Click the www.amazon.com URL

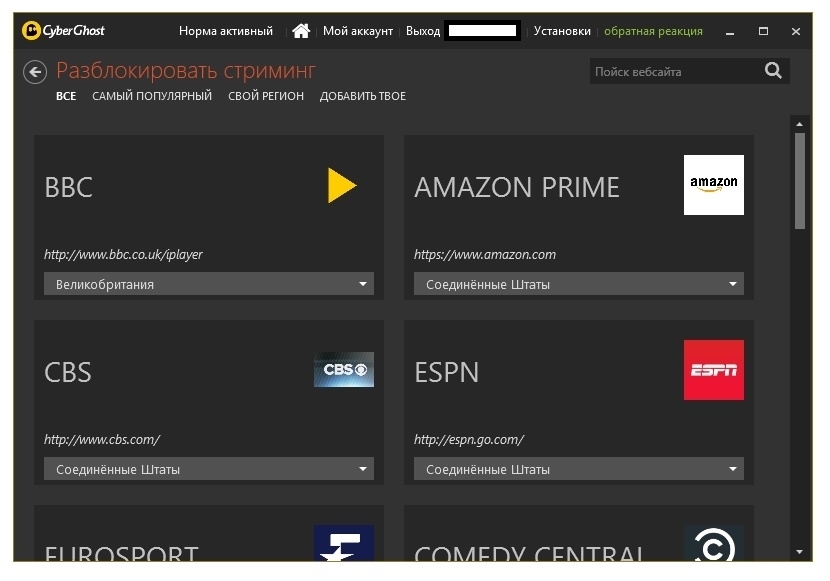pyautogui.click(x=485, y=255)
